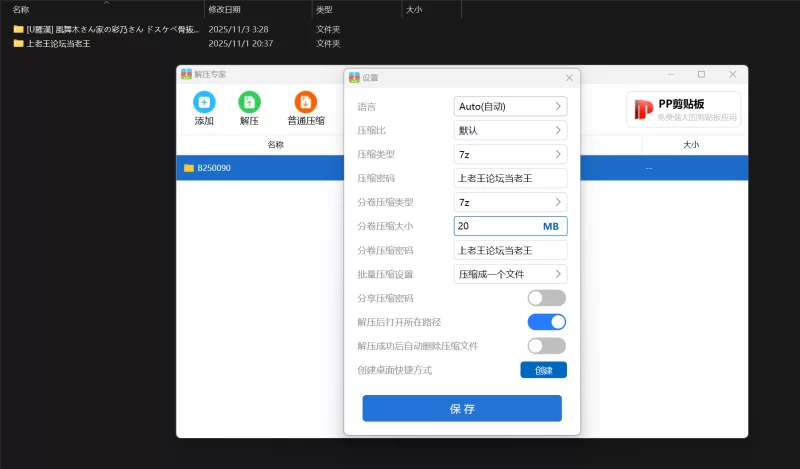This screenshot has width=800, height=469.
Task: Turn on 解压成功后自动删除压缩文件 toggle
Action: (546, 346)
